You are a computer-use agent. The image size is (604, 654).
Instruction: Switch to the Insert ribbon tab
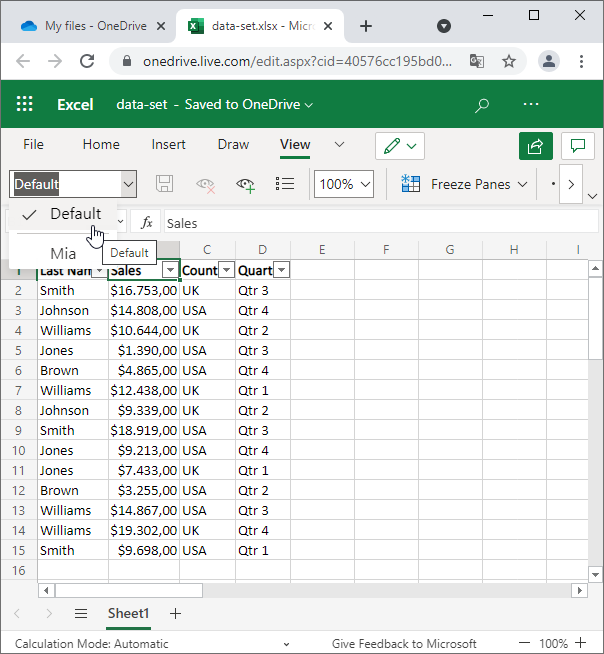pyautogui.click(x=168, y=144)
